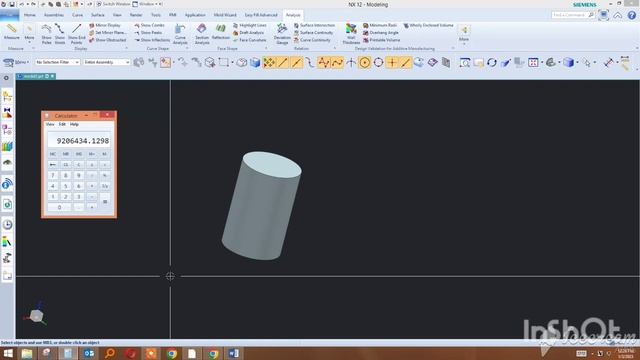Open the Surface ribbon tab
The height and width of the screenshot is (360, 640).
click(x=98, y=15)
